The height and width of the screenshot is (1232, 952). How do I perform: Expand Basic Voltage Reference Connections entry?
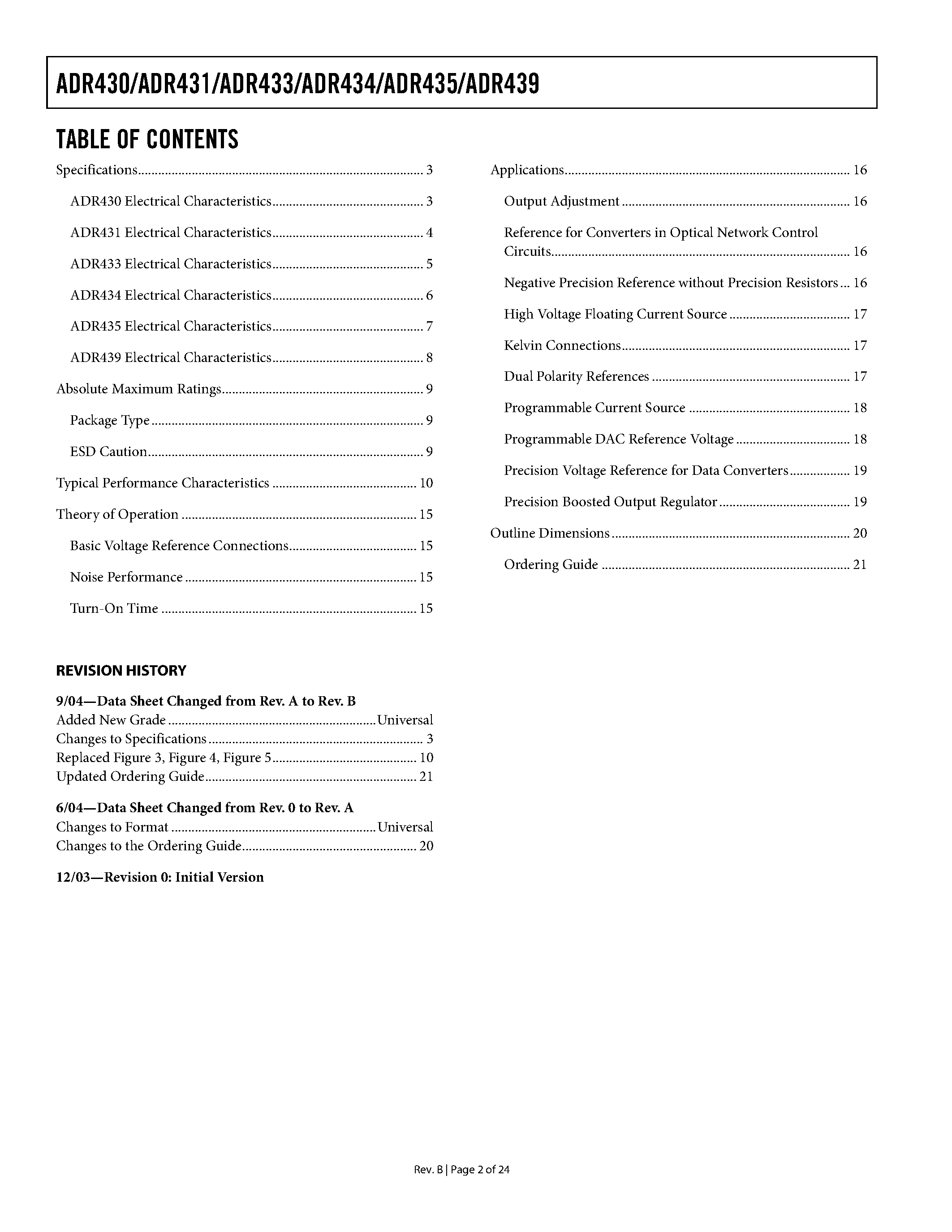coord(185,546)
